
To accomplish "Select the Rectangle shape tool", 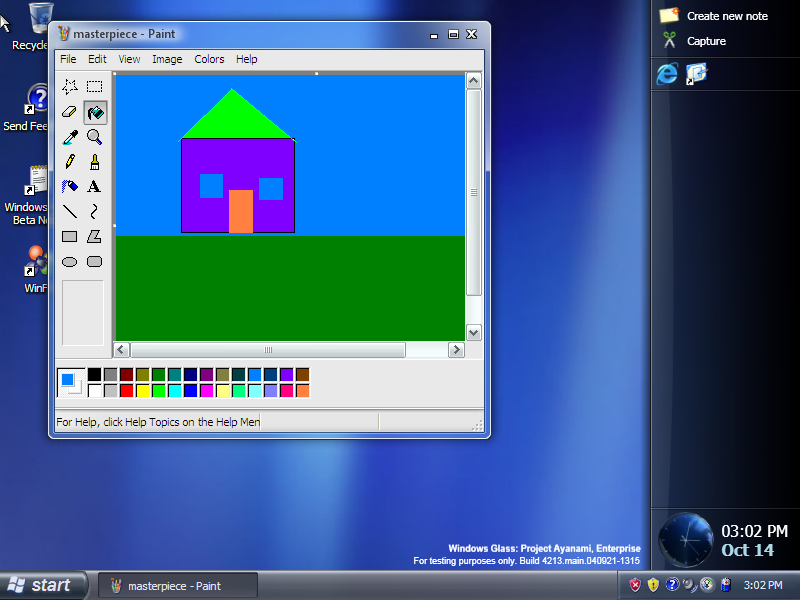I will coord(70,236).
